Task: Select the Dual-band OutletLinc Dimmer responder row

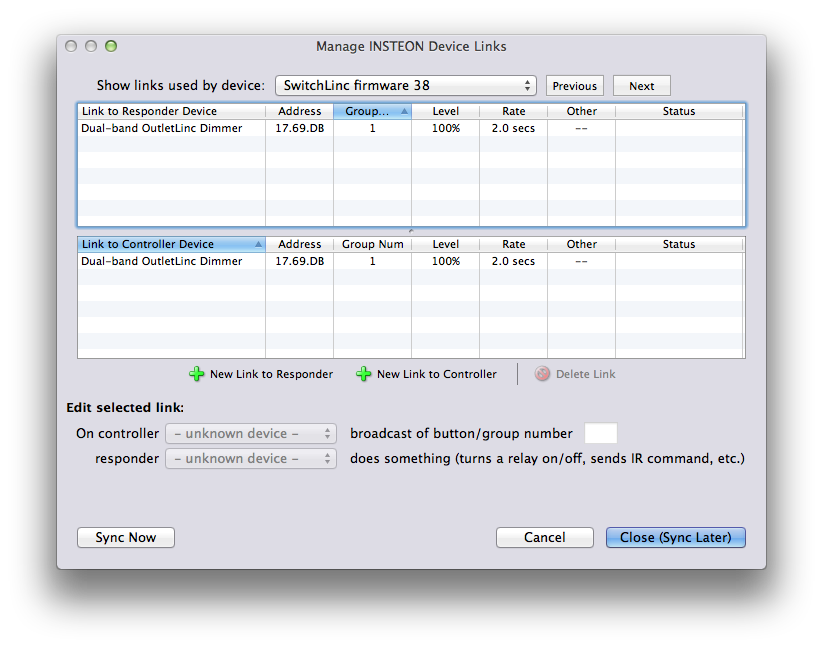Action: (x=411, y=128)
